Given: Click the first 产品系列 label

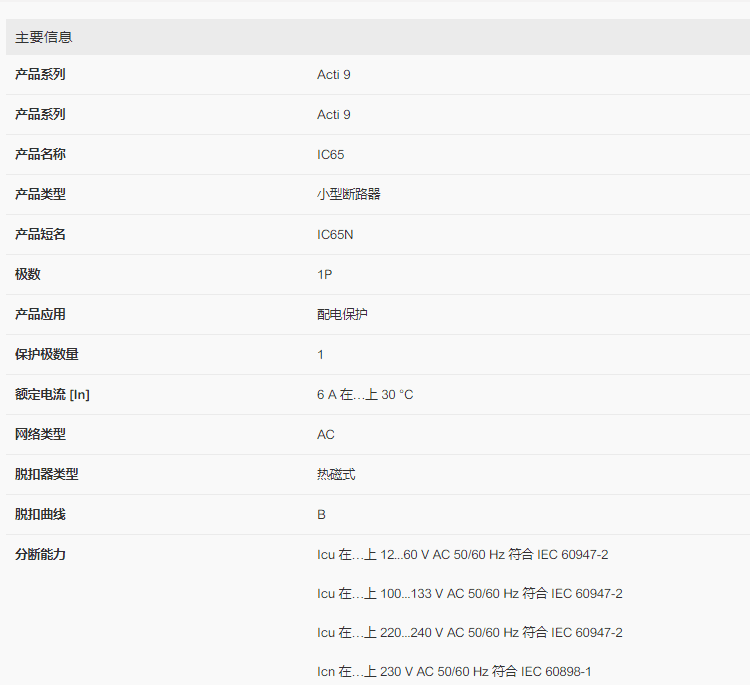Looking at the screenshot, I should [x=40, y=75].
